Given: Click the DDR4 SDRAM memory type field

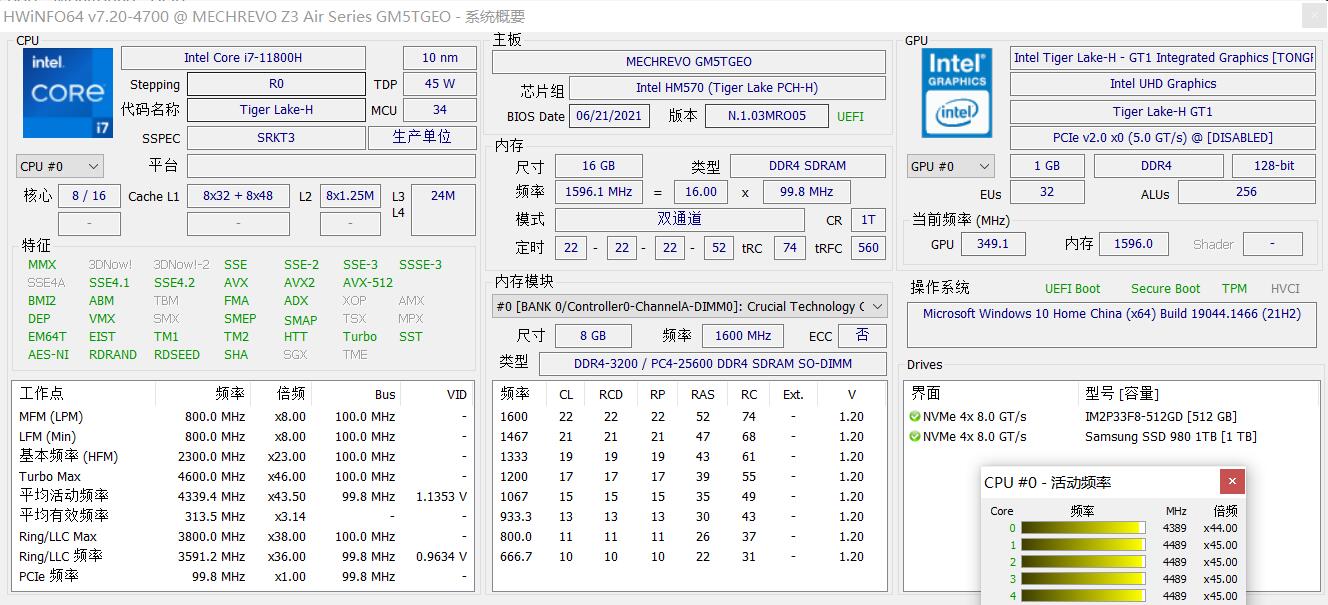Looking at the screenshot, I should click(808, 166).
